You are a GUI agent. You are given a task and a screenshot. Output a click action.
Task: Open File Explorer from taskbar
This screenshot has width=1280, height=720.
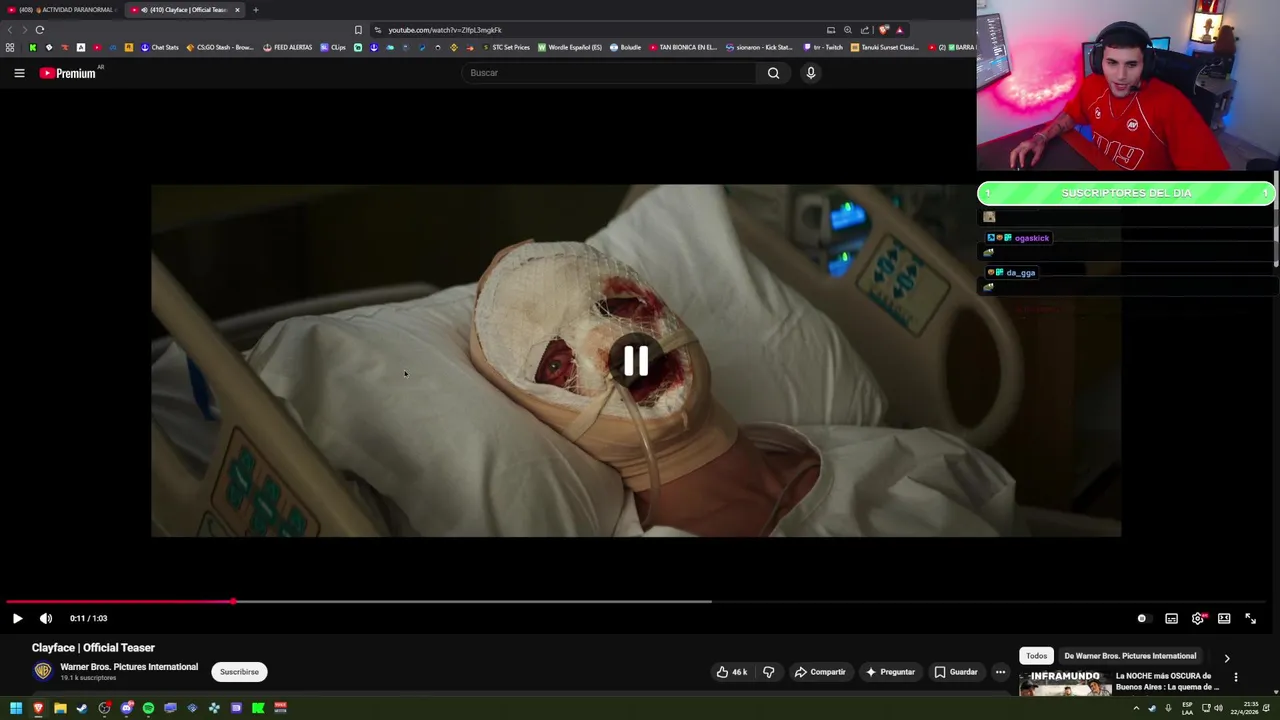60,708
